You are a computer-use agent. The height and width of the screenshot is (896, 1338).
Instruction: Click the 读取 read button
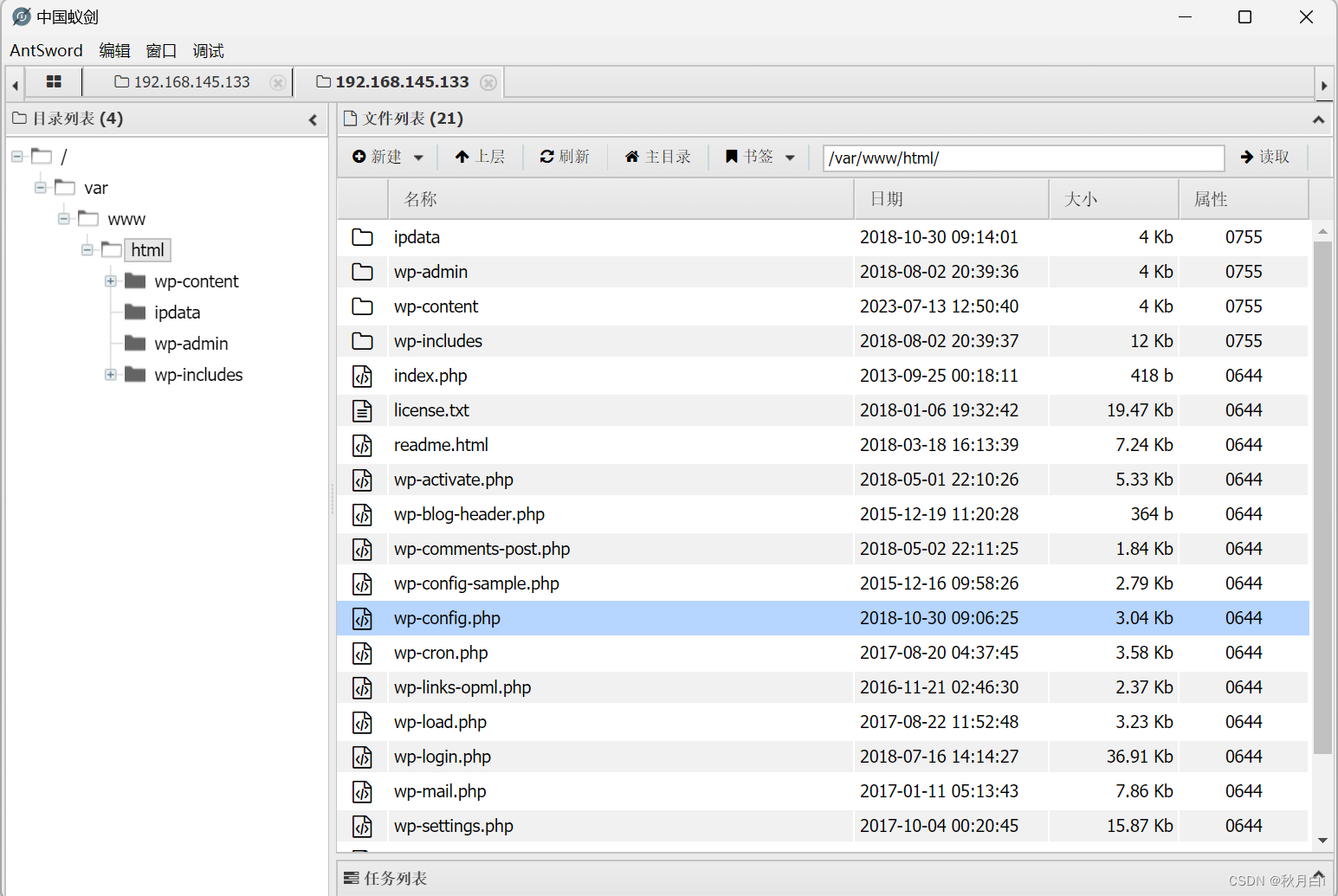(1266, 157)
